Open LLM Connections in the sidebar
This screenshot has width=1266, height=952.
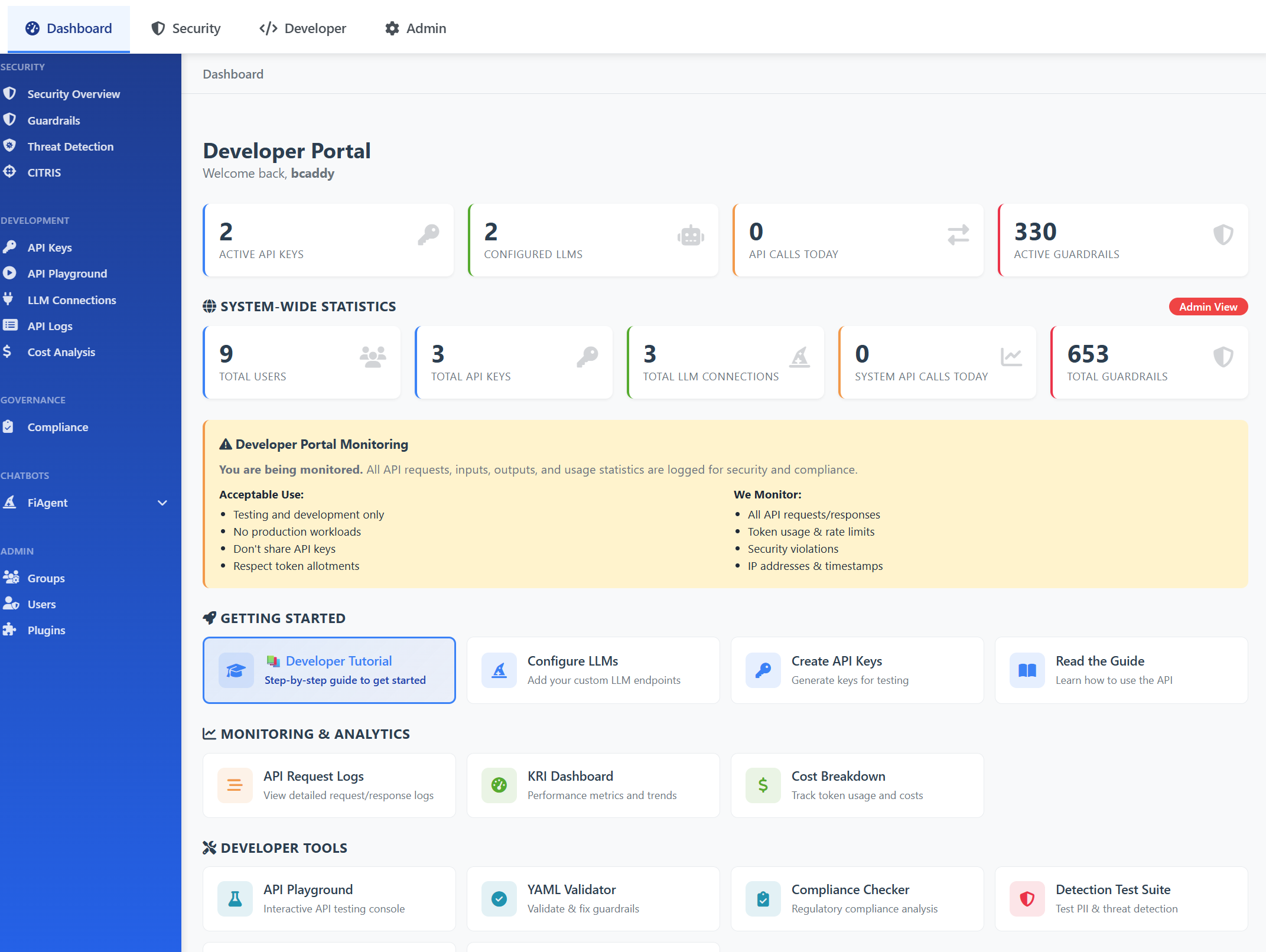(x=72, y=299)
